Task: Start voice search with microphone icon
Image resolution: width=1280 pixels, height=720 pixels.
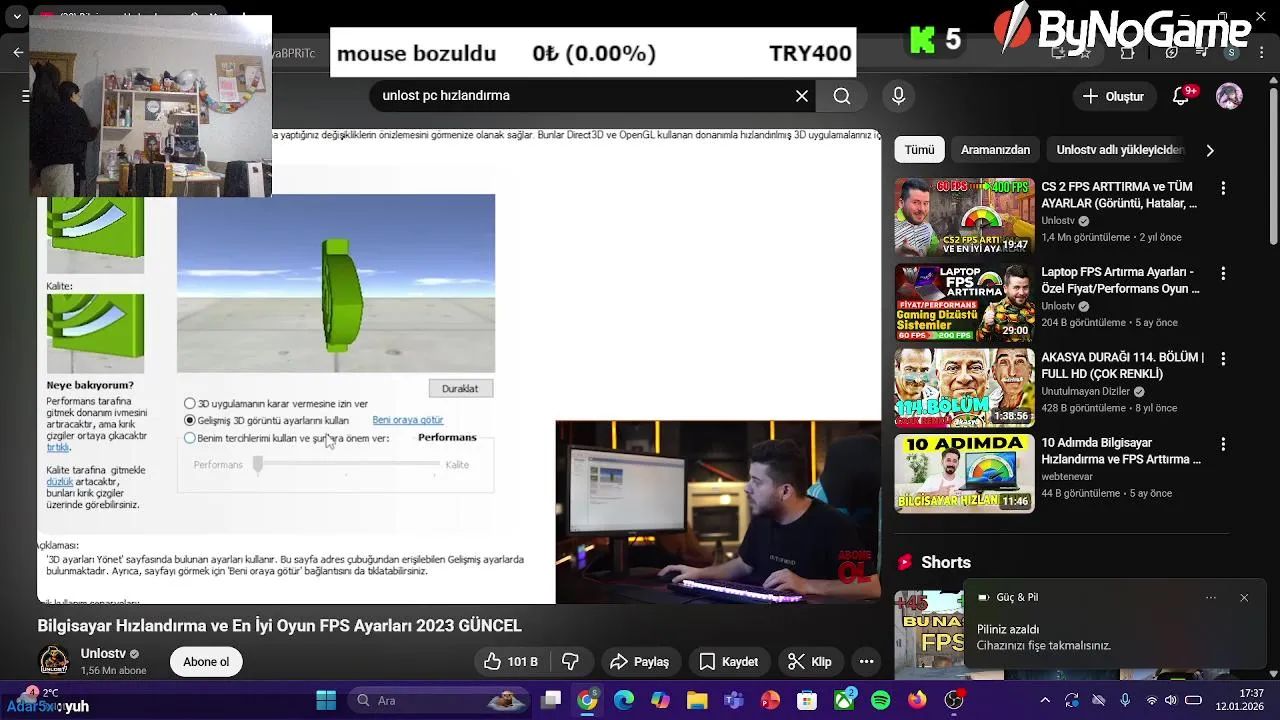Action: pos(898,96)
